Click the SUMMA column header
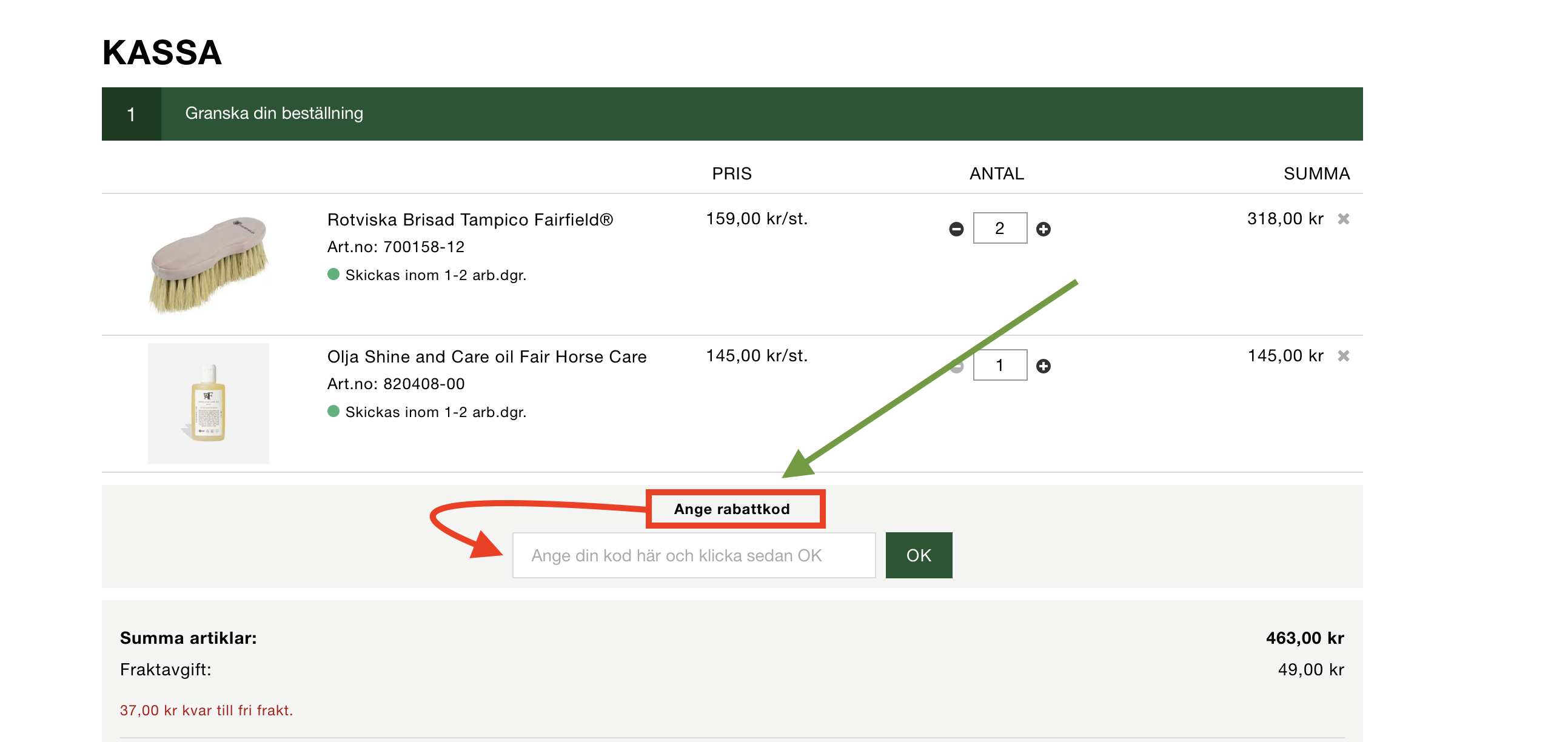The width and height of the screenshot is (1568, 742). tap(1316, 173)
